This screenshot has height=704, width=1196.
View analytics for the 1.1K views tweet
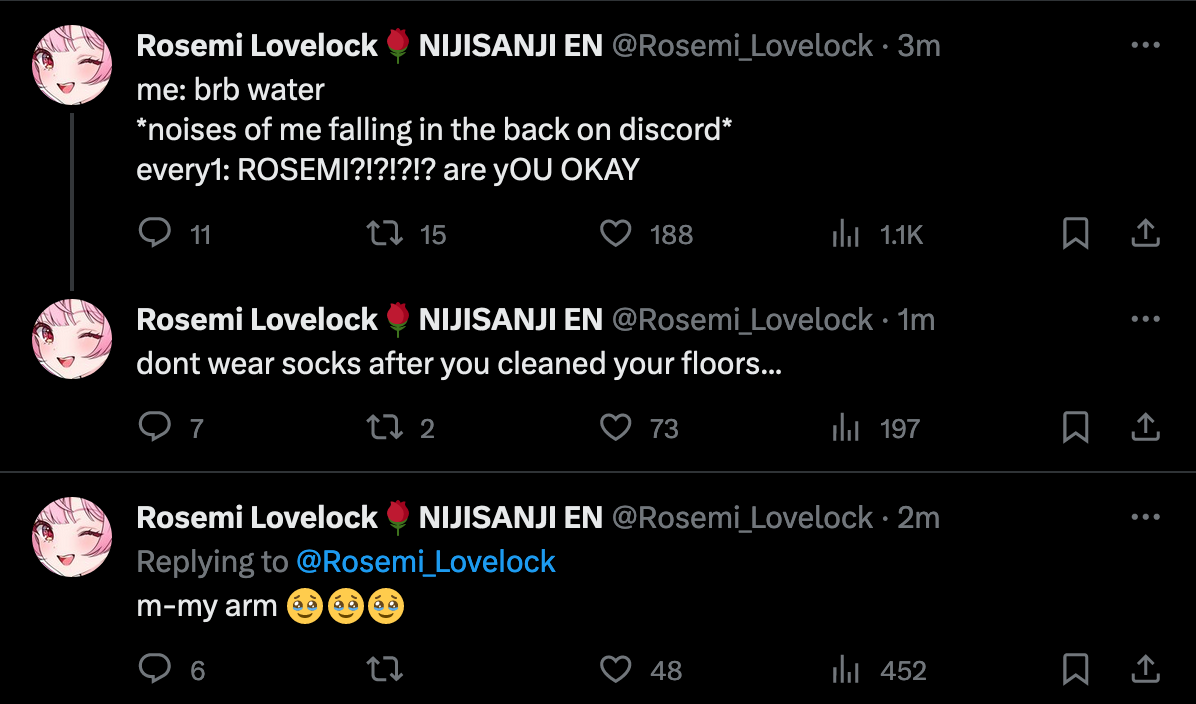pos(847,234)
